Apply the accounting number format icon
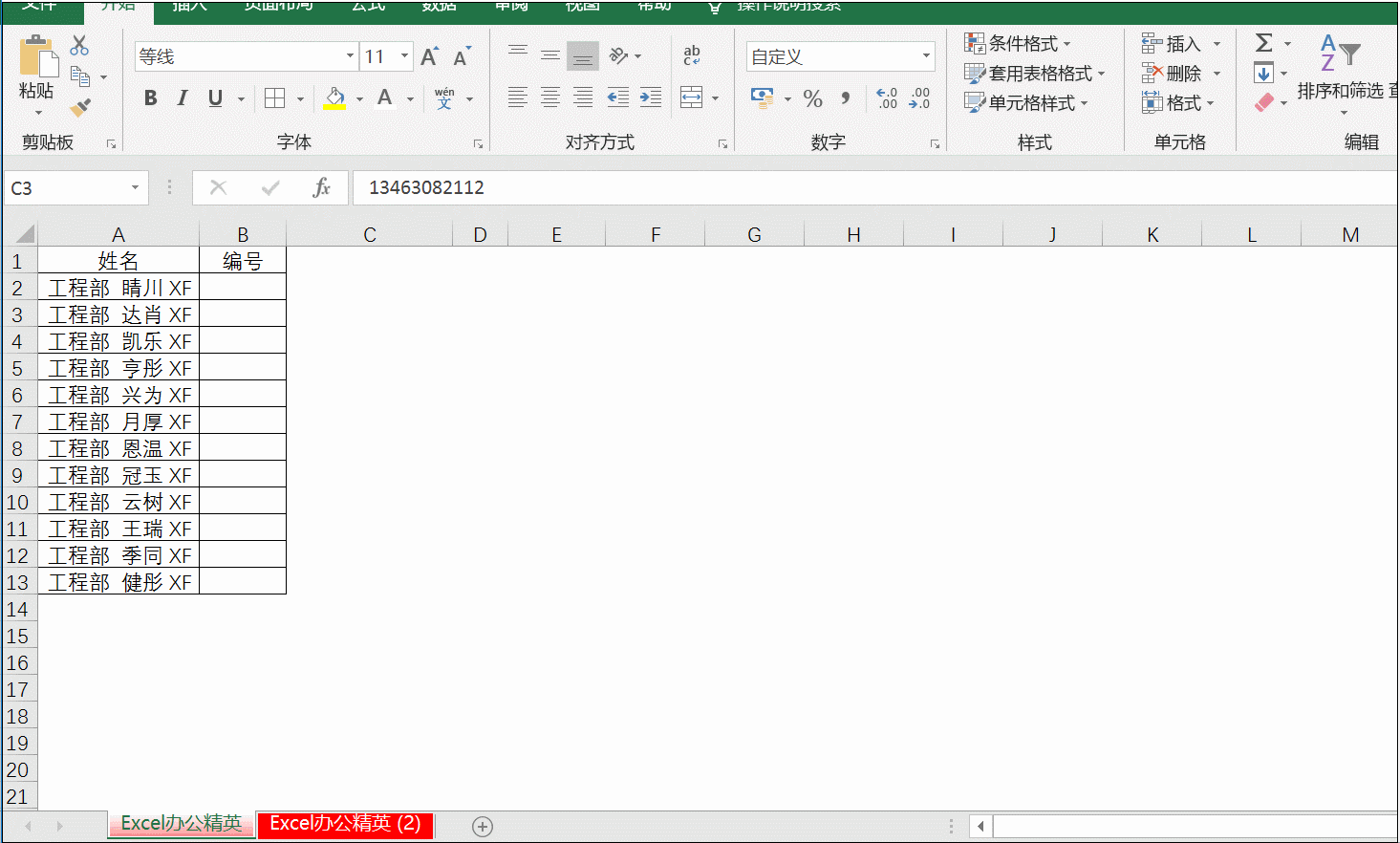Viewport: 1400px width, 843px height. pyautogui.click(x=762, y=97)
